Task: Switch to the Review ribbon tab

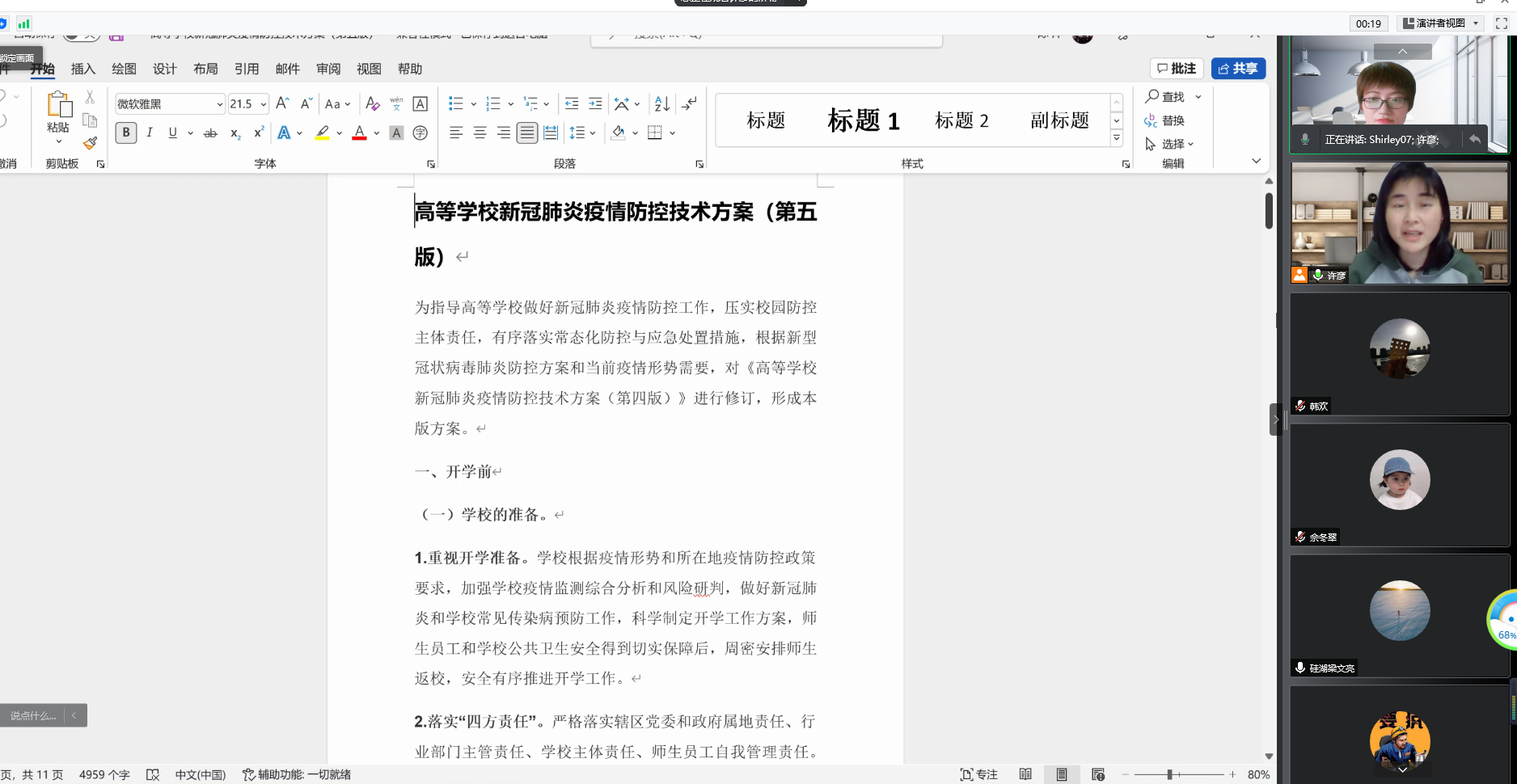Action: [x=328, y=69]
